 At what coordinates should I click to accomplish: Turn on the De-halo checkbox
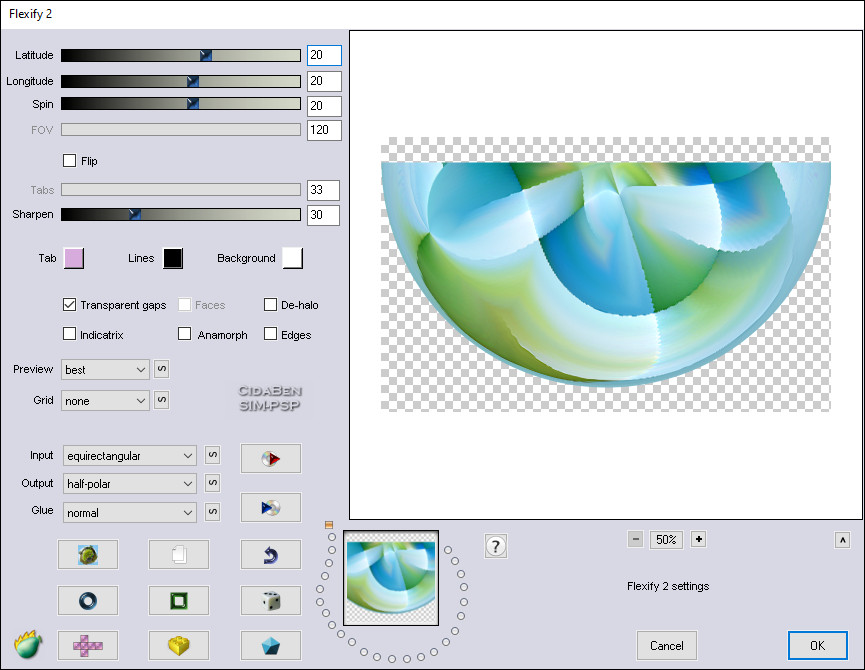coord(271,305)
